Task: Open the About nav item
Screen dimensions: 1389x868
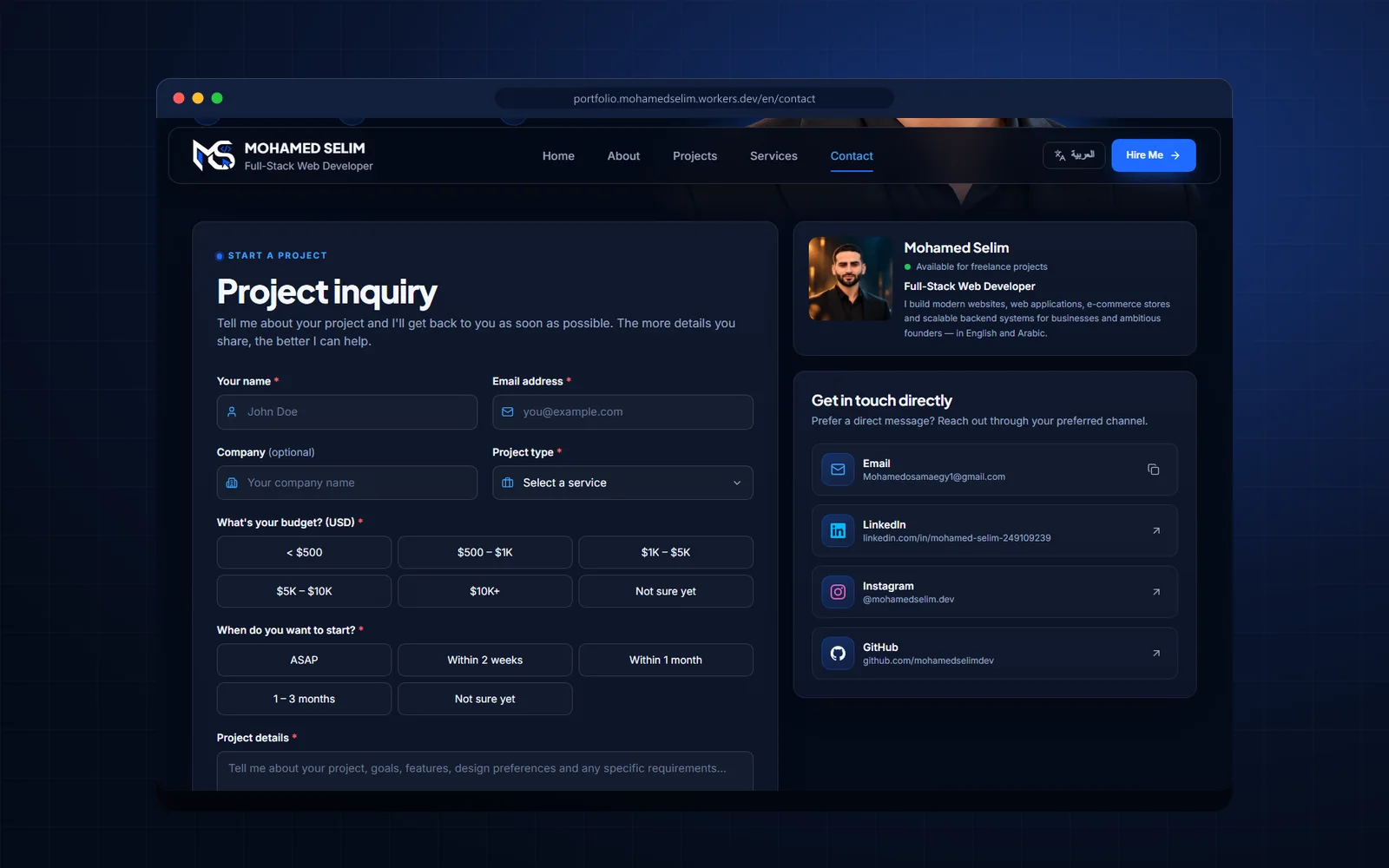Action: [623, 156]
